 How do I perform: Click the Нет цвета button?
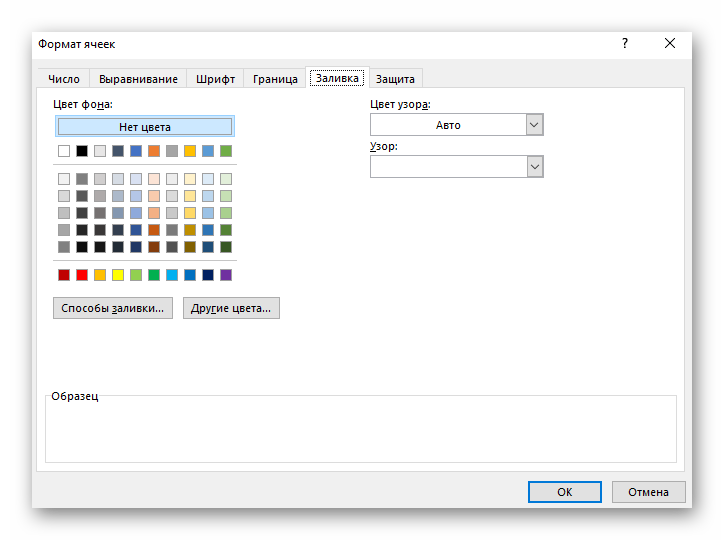click(145, 126)
